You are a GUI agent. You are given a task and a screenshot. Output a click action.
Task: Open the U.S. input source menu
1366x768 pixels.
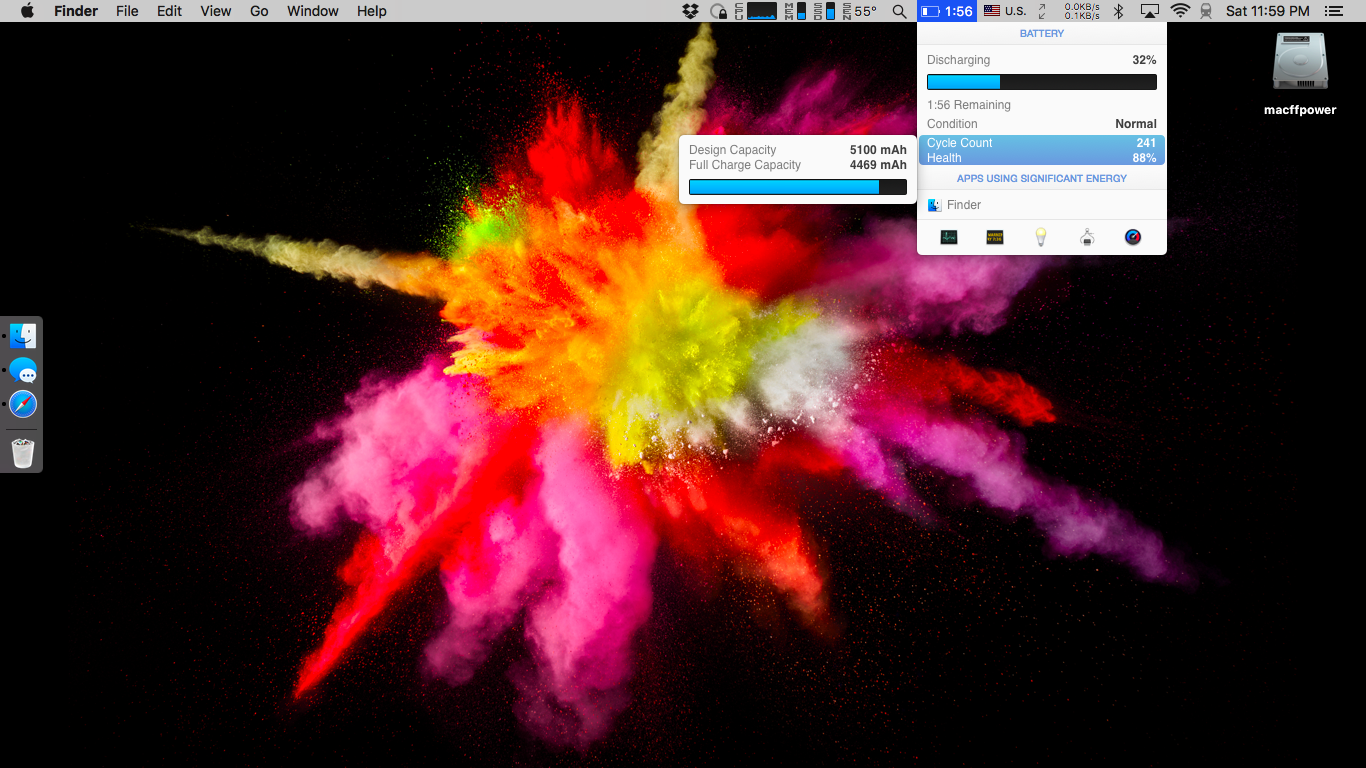point(1005,11)
